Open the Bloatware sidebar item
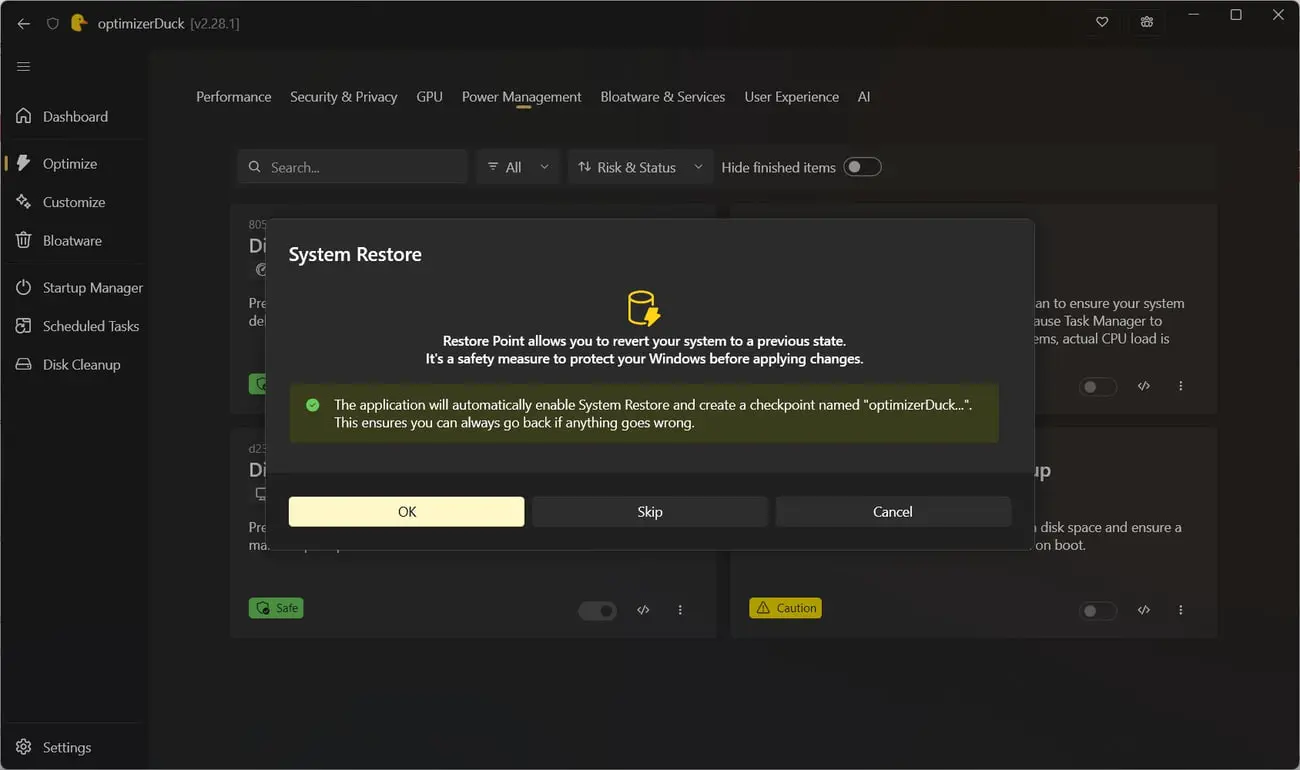Image resolution: width=1300 pixels, height=770 pixels. (75, 240)
